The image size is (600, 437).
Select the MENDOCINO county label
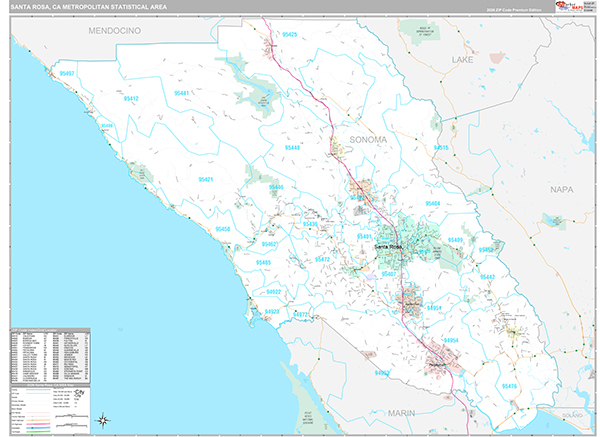[117, 32]
